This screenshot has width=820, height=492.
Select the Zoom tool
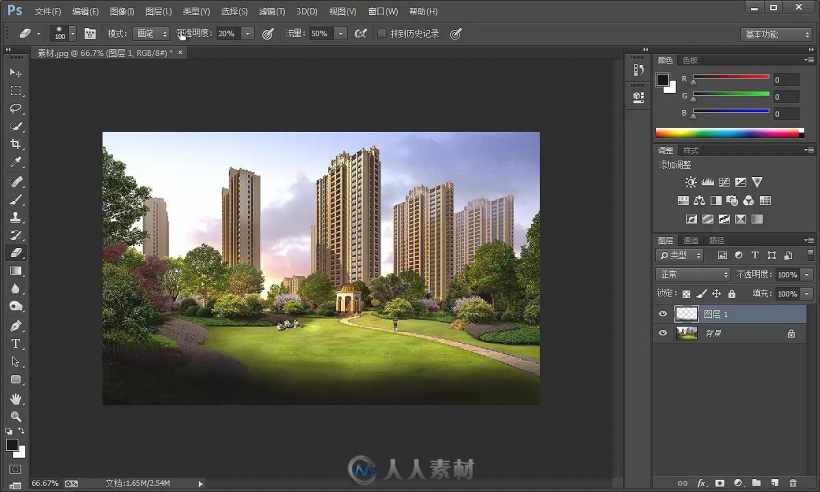click(x=15, y=417)
